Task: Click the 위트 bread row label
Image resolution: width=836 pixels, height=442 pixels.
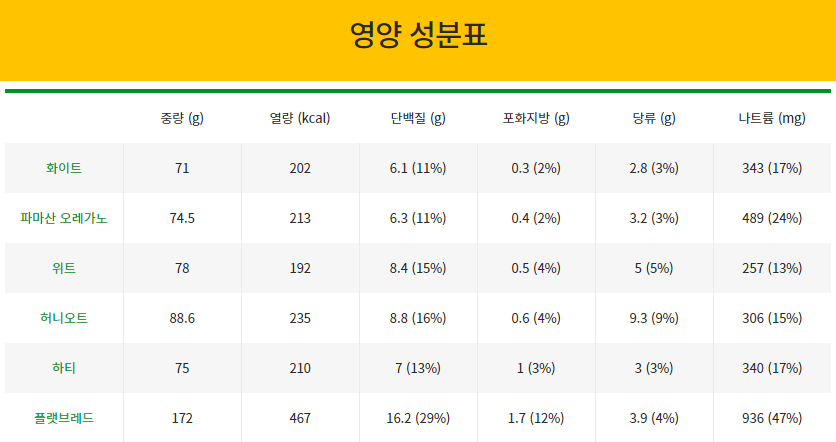Action: [64, 268]
